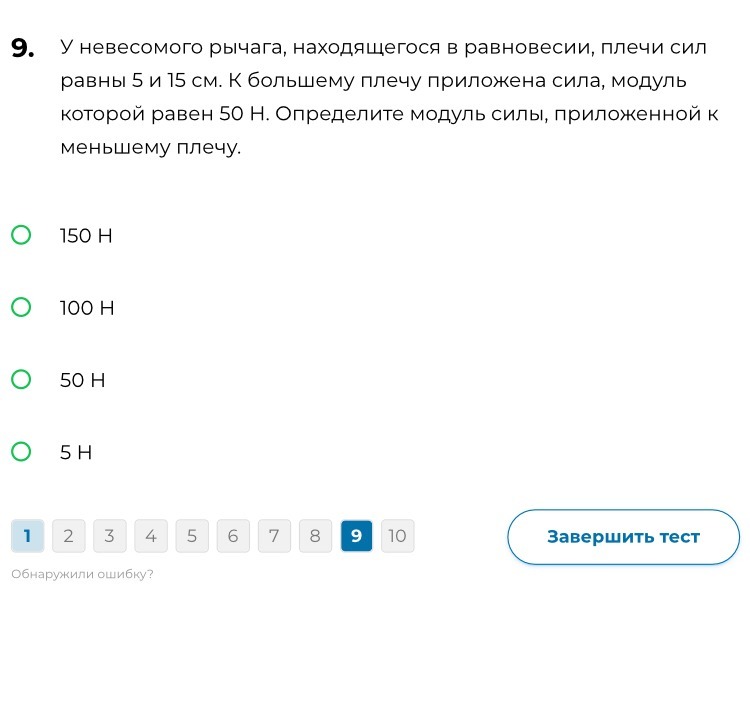The width and height of the screenshot is (750, 728).
Task: Click the Завершить тест button
Action: click(x=623, y=537)
